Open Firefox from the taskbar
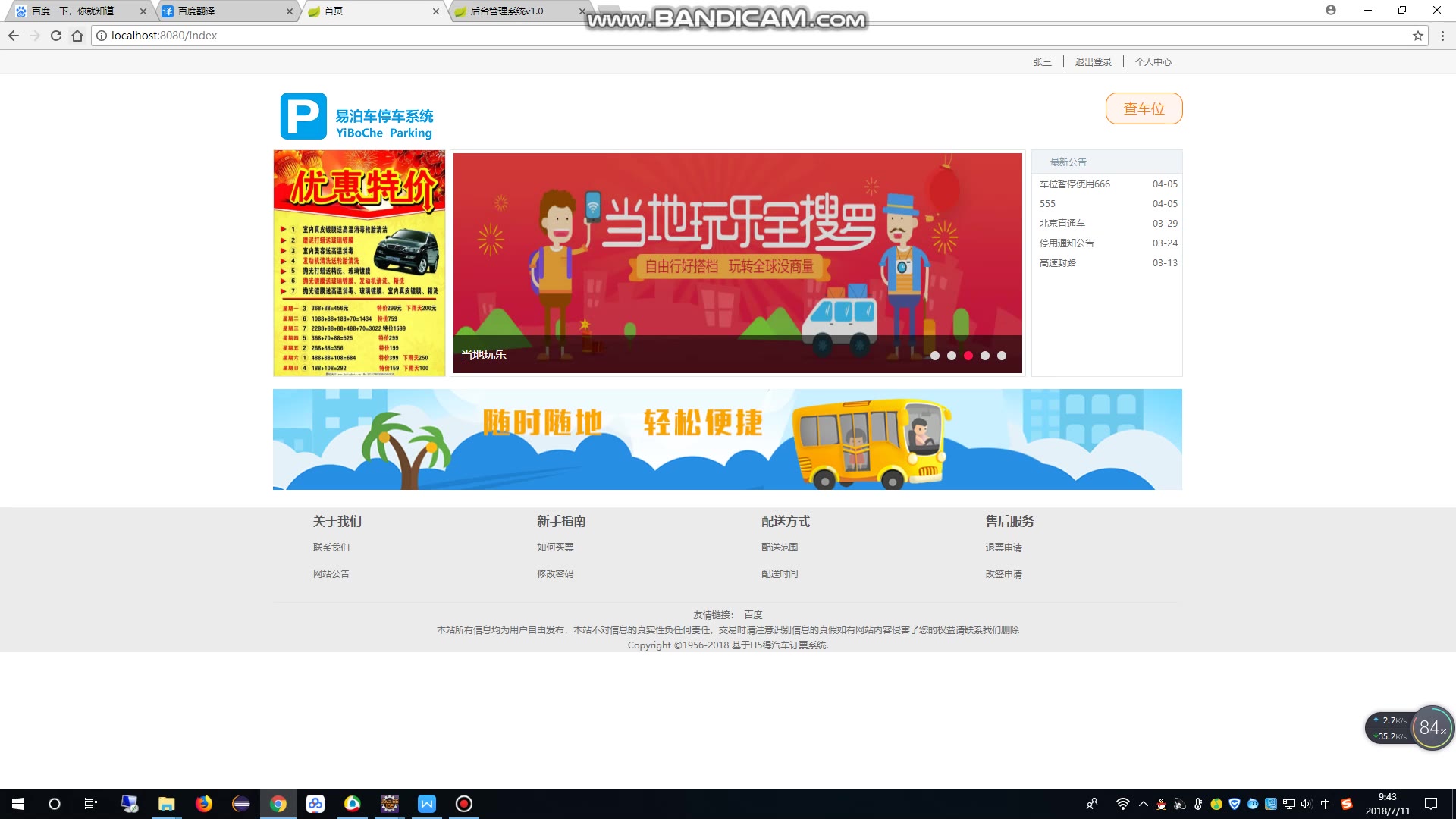The width and height of the screenshot is (1456, 819). [204, 804]
